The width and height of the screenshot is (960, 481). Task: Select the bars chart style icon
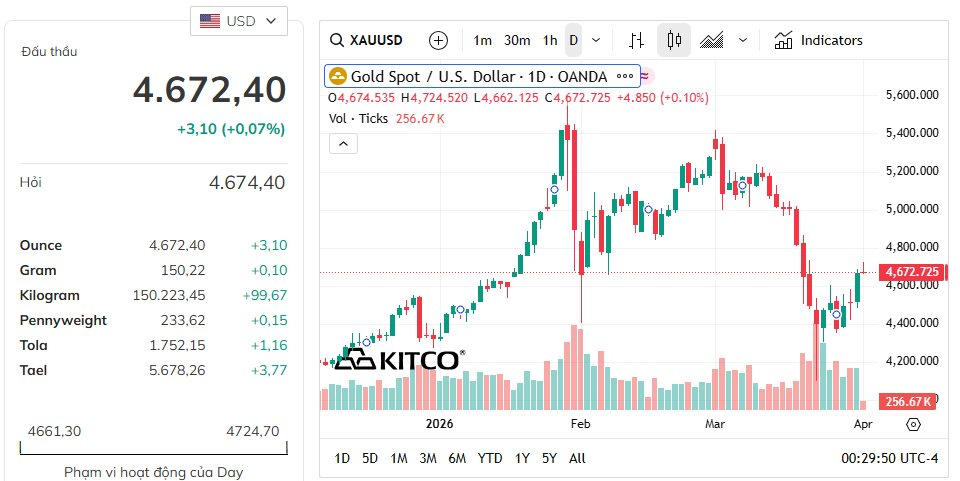636,41
